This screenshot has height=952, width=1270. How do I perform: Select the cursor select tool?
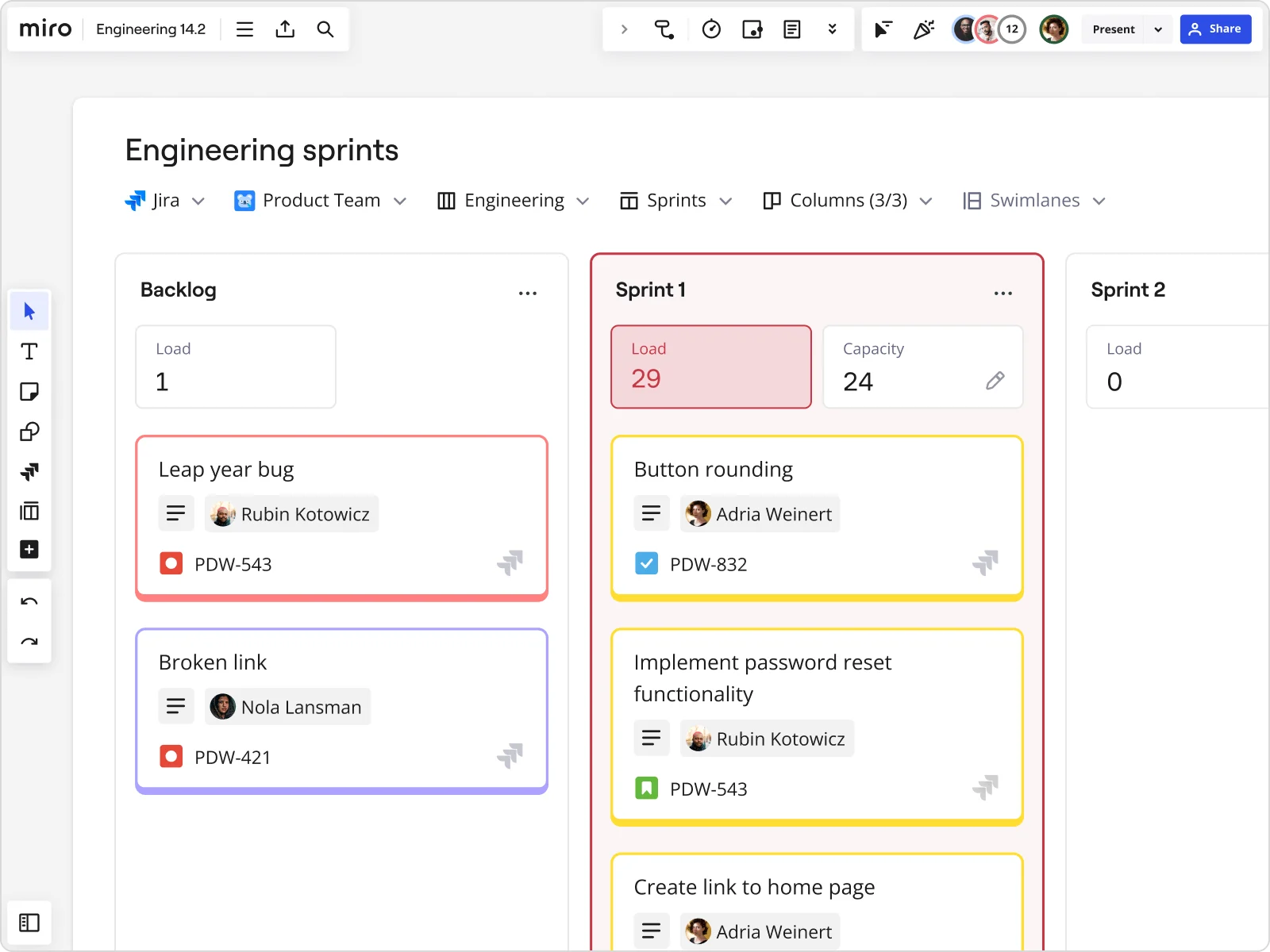pos(29,311)
